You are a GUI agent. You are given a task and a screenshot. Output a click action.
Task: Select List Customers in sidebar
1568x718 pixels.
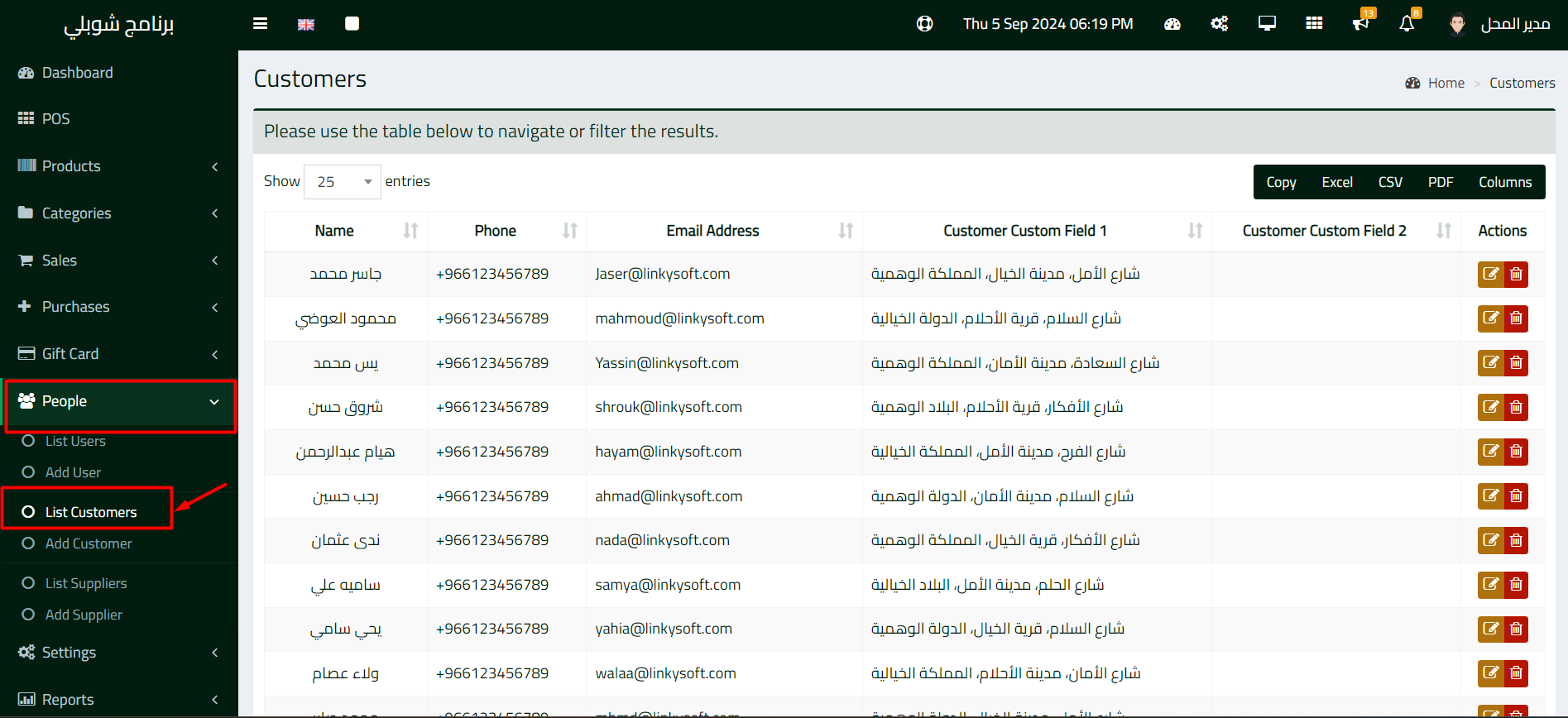pyautogui.click(x=90, y=512)
